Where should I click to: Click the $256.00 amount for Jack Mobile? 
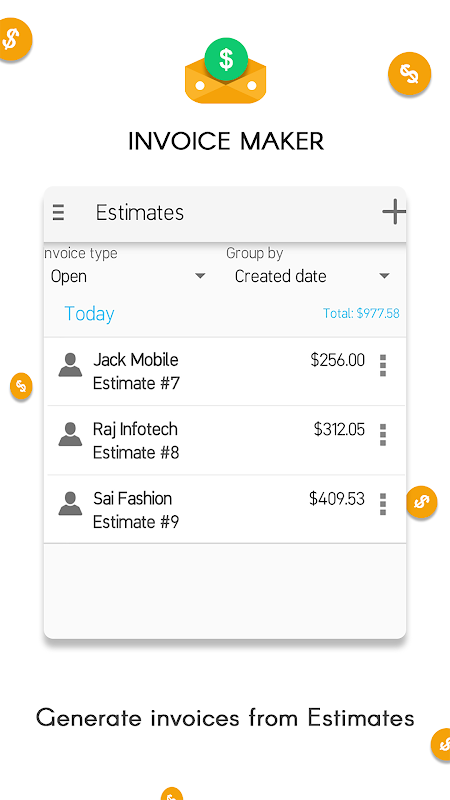click(x=338, y=360)
